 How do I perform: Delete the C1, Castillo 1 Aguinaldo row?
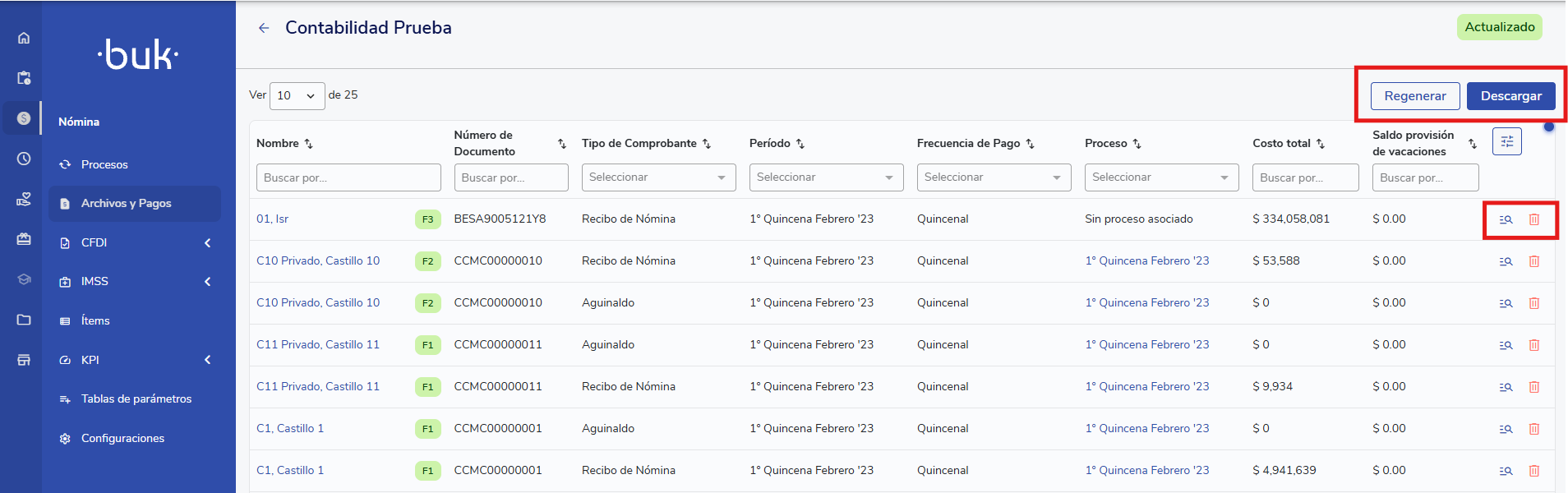coord(1533,429)
